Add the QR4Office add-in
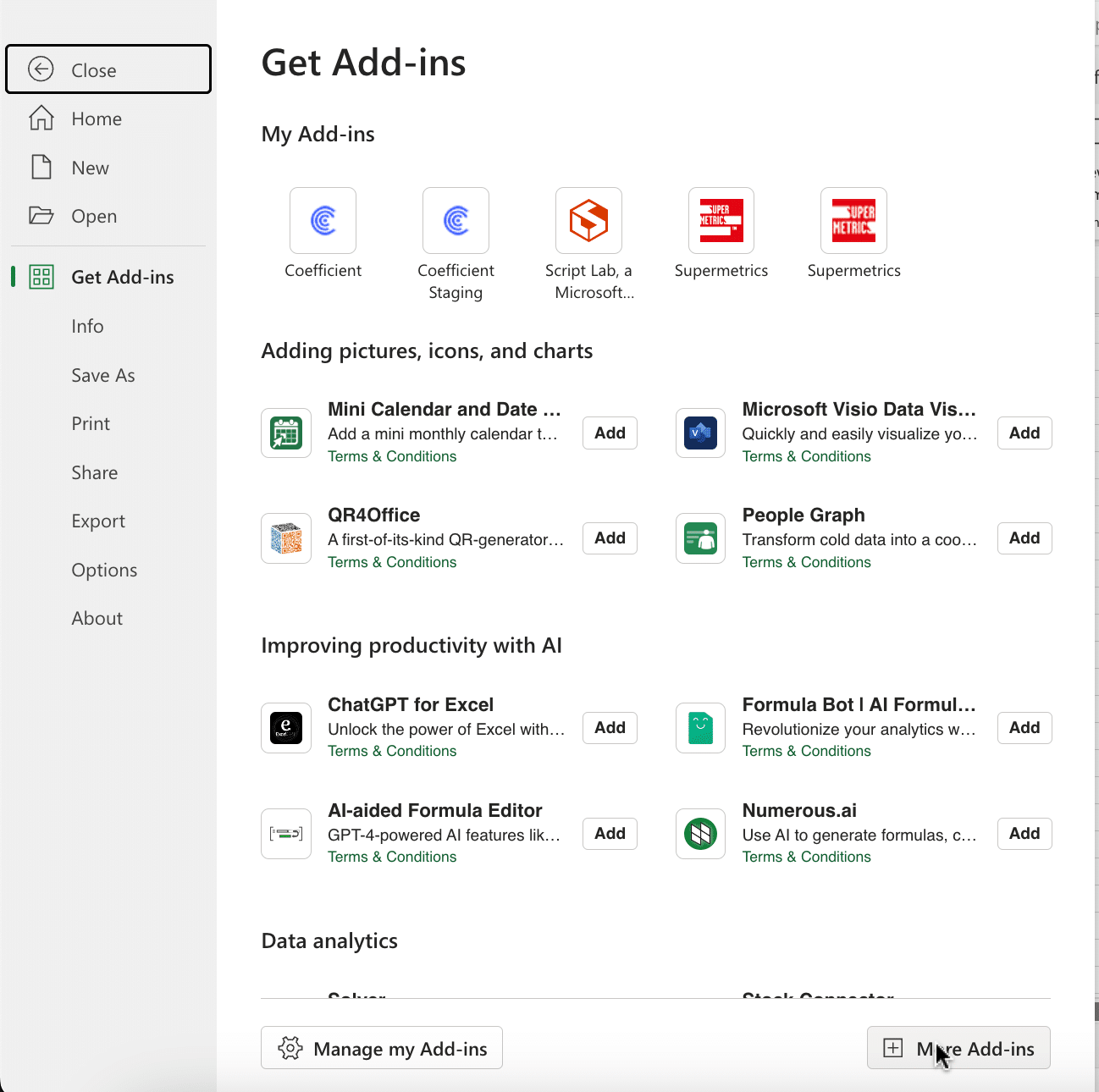1099x1092 pixels. coord(610,538)
